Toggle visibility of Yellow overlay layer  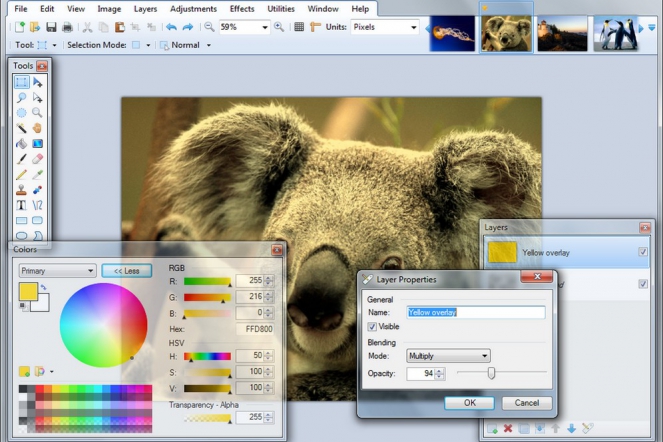tap(643, 252)
